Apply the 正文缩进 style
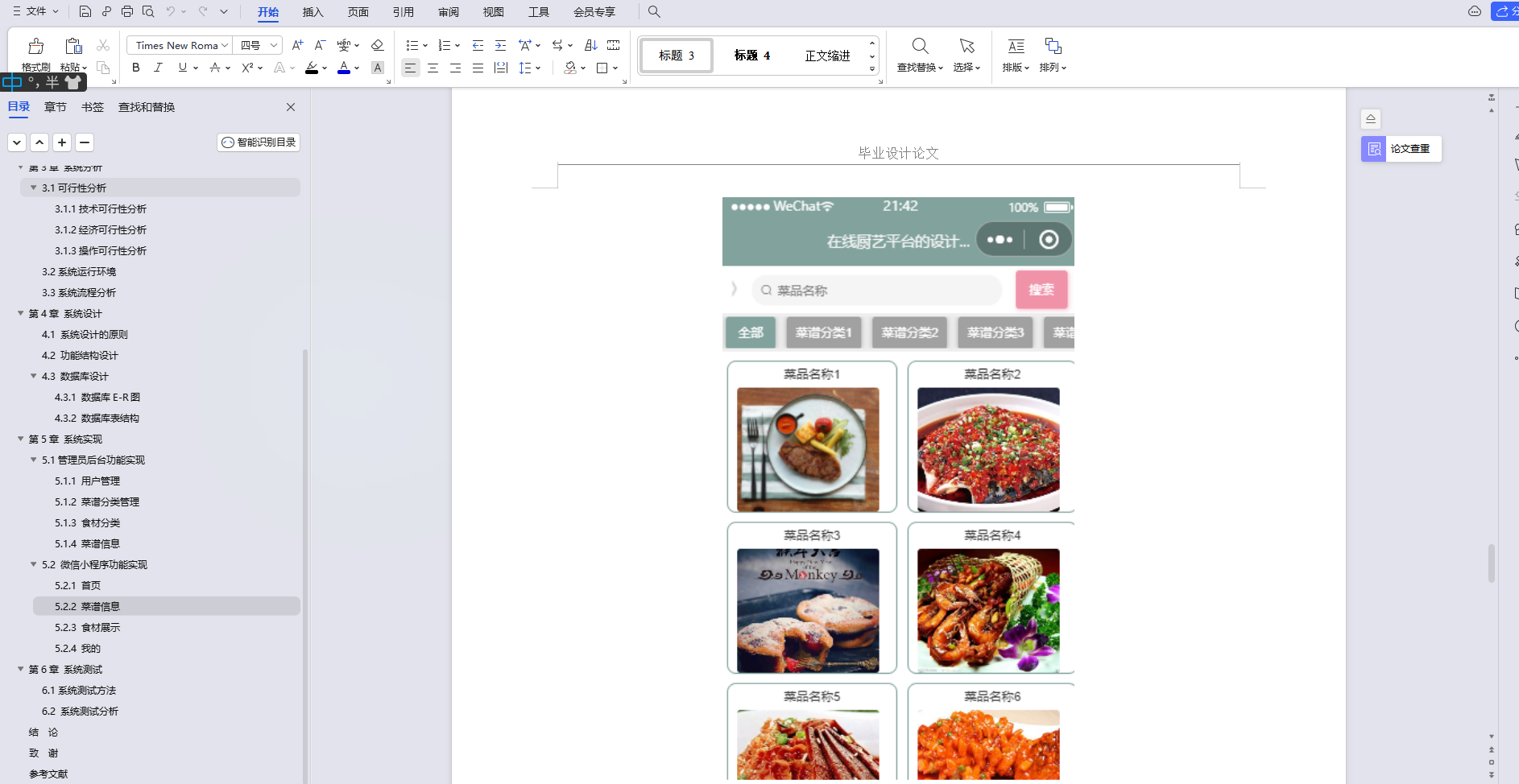 click(827, 56)
